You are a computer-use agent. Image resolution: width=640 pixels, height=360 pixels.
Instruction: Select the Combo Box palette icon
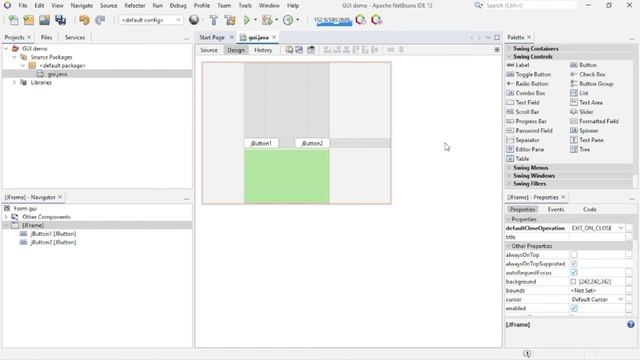(510, 93)
